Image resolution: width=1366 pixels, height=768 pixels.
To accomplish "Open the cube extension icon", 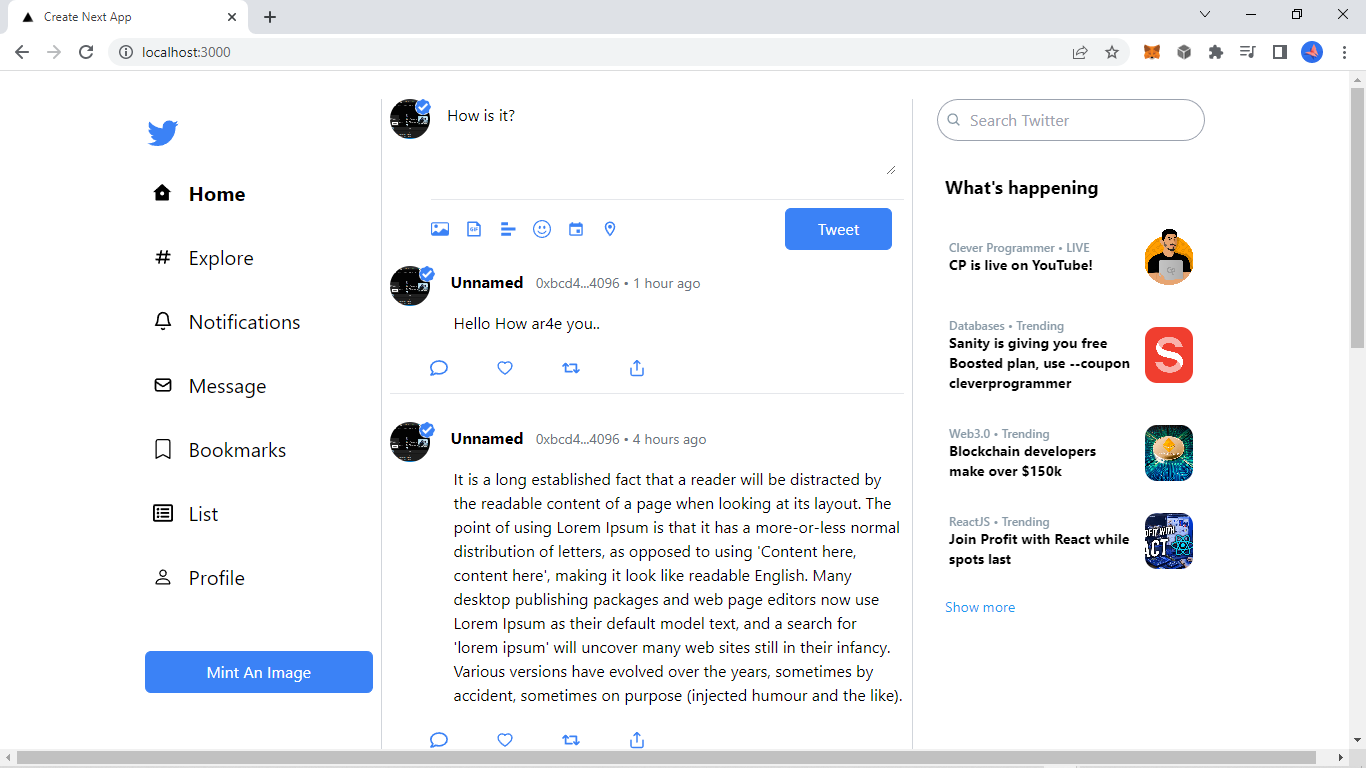I will click(1184, 52).
